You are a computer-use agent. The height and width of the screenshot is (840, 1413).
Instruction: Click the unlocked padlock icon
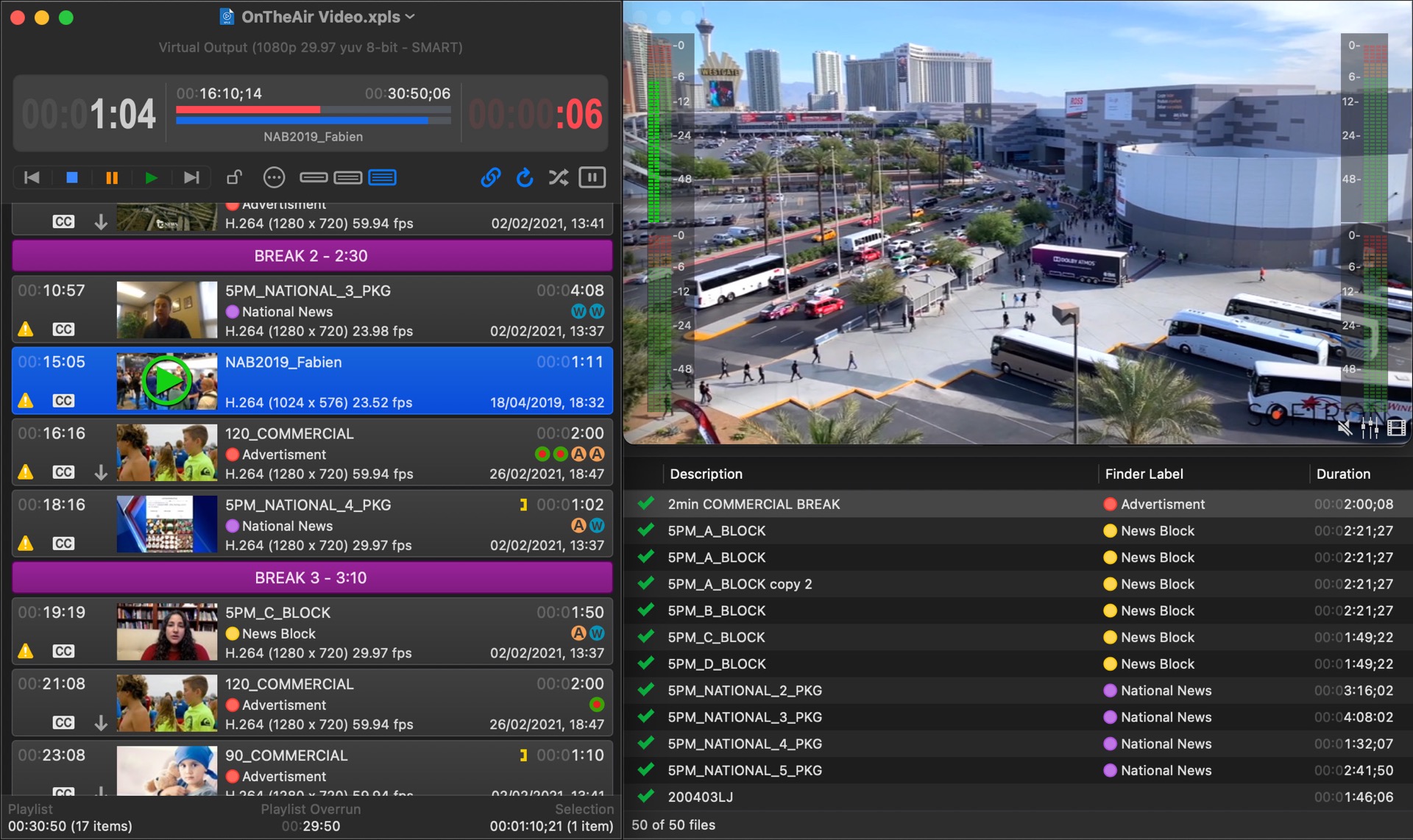pyautogui.click(x=234, y=177)
